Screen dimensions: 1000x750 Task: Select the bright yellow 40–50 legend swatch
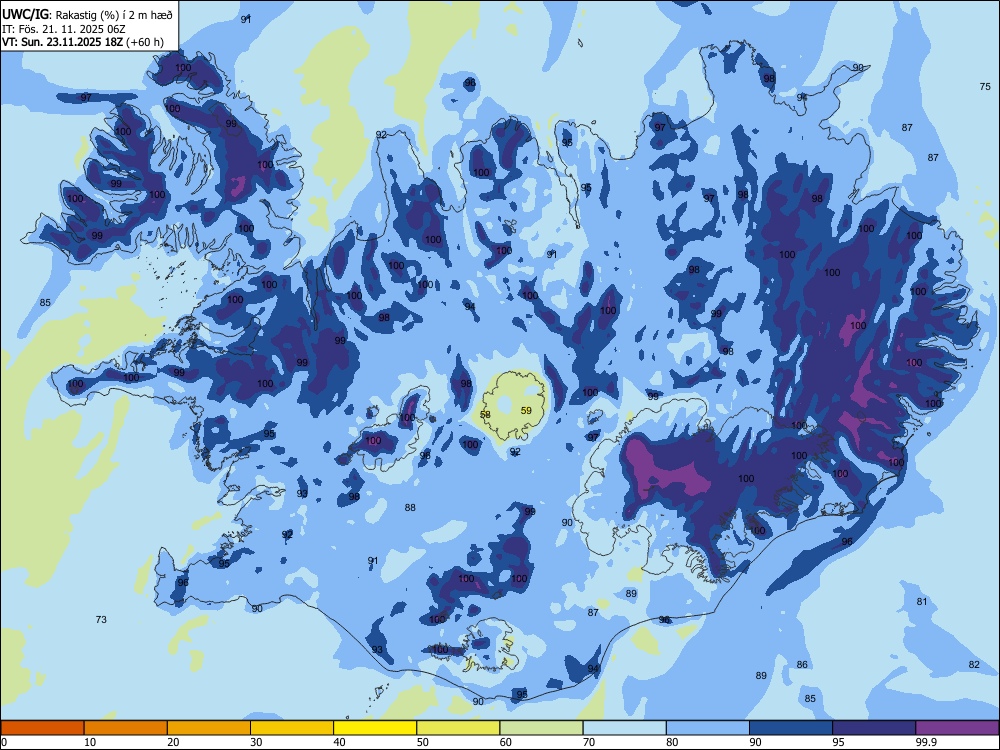click(375, 728)
